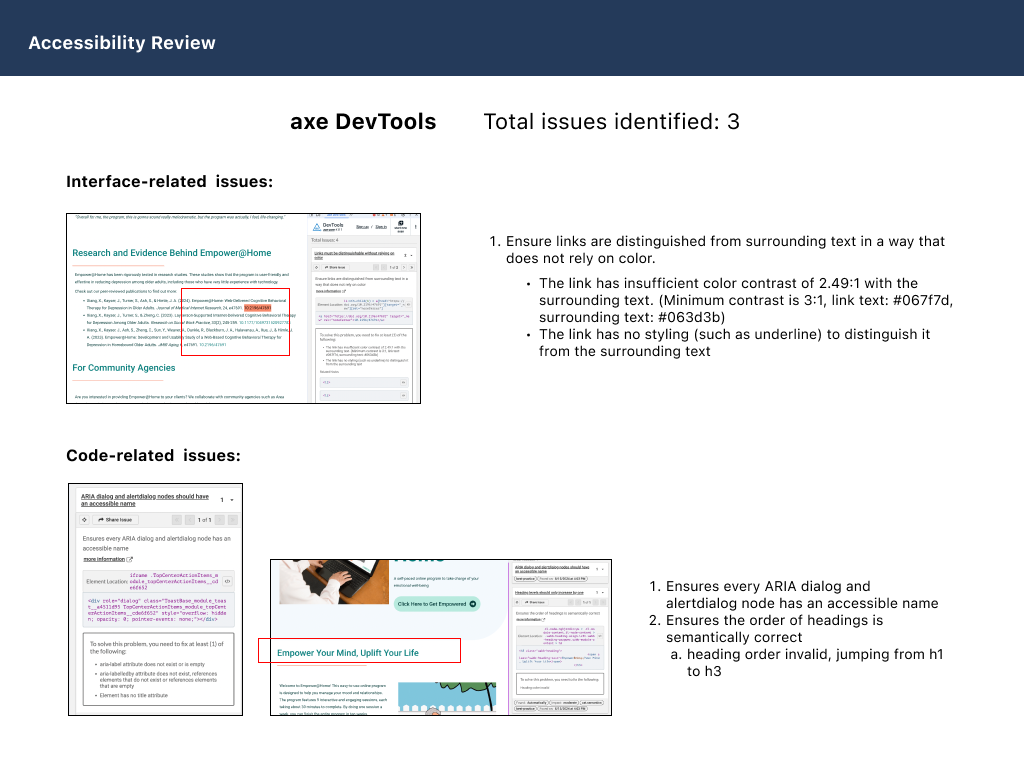Click the Share issue button in ARIA panel
The height and width of the screenshot is (768, 1024).
(115, 520)
